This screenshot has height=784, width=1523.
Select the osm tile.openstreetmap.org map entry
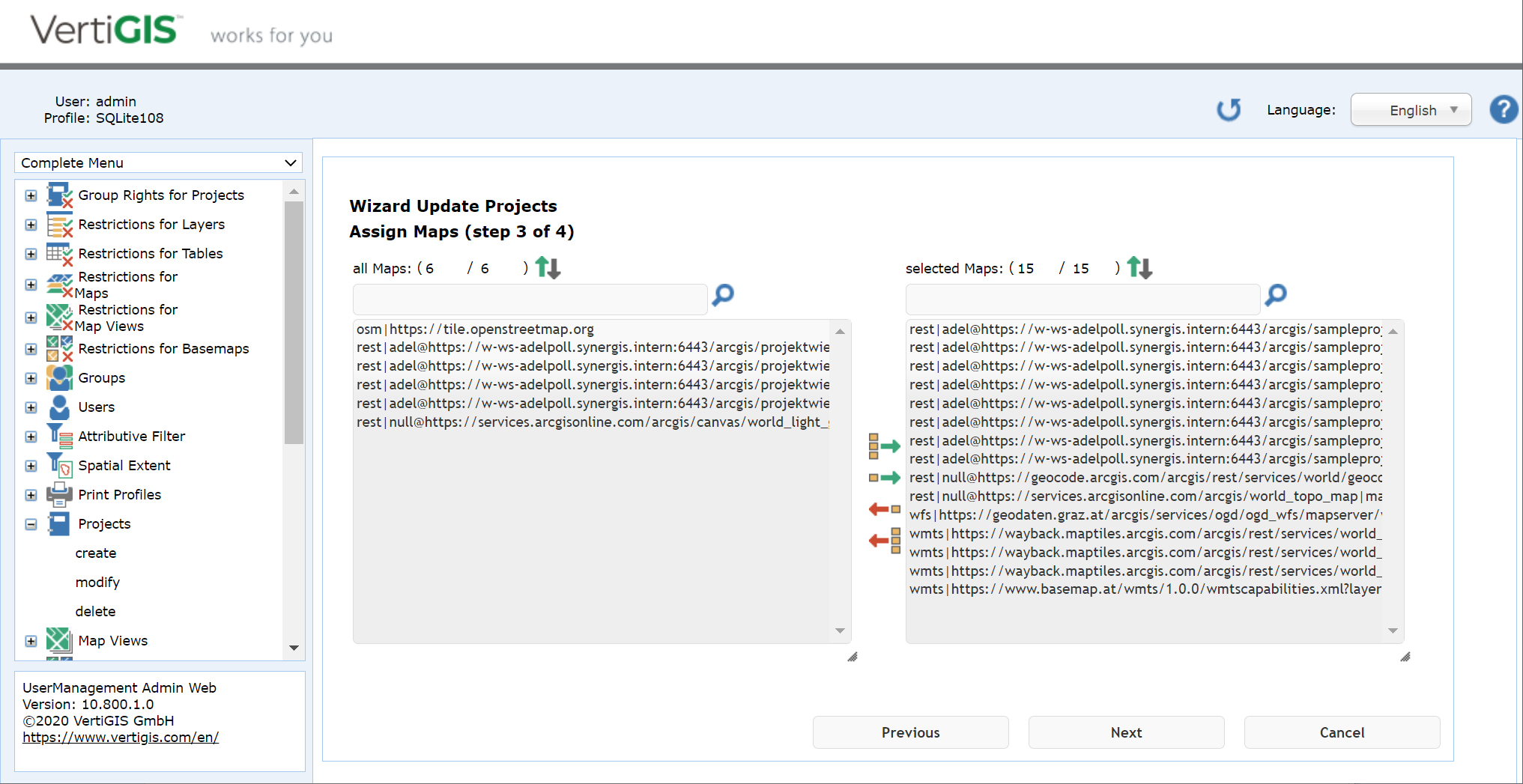click(474, 329)
